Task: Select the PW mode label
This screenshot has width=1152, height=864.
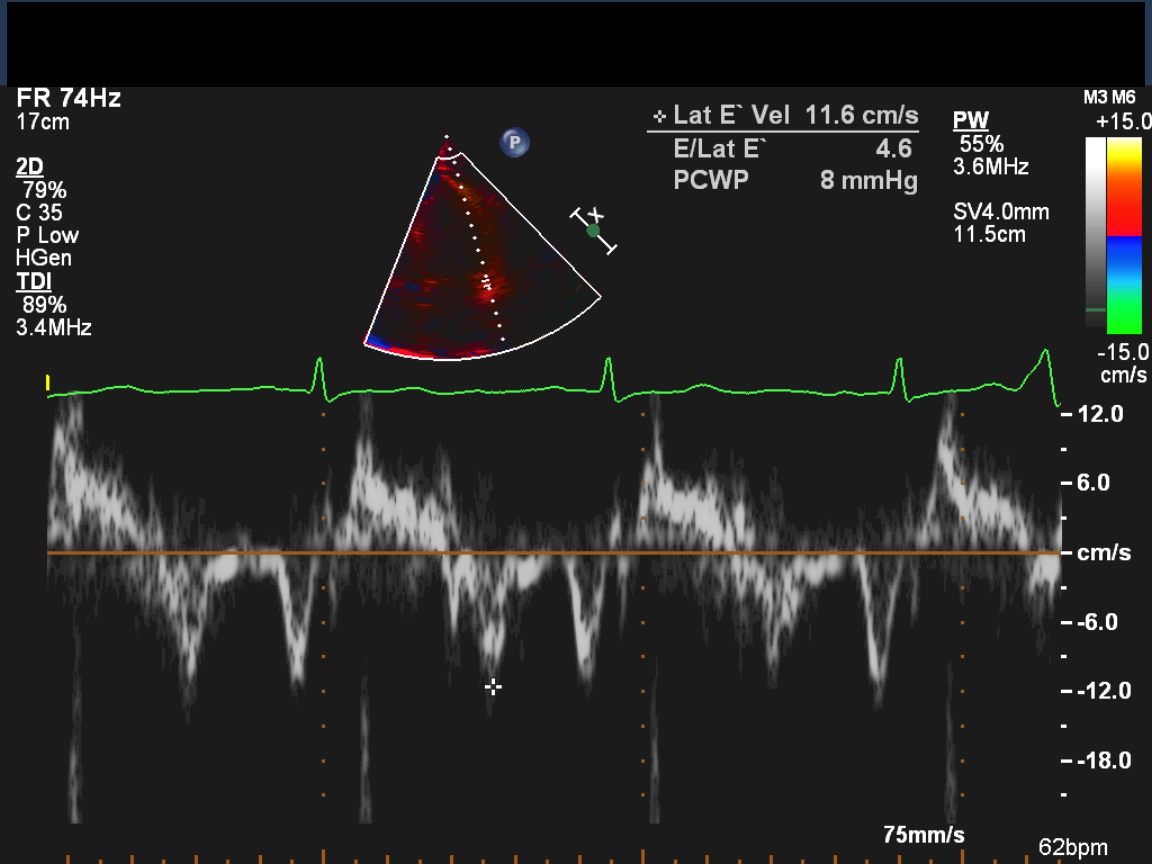Action: (970, 121)
